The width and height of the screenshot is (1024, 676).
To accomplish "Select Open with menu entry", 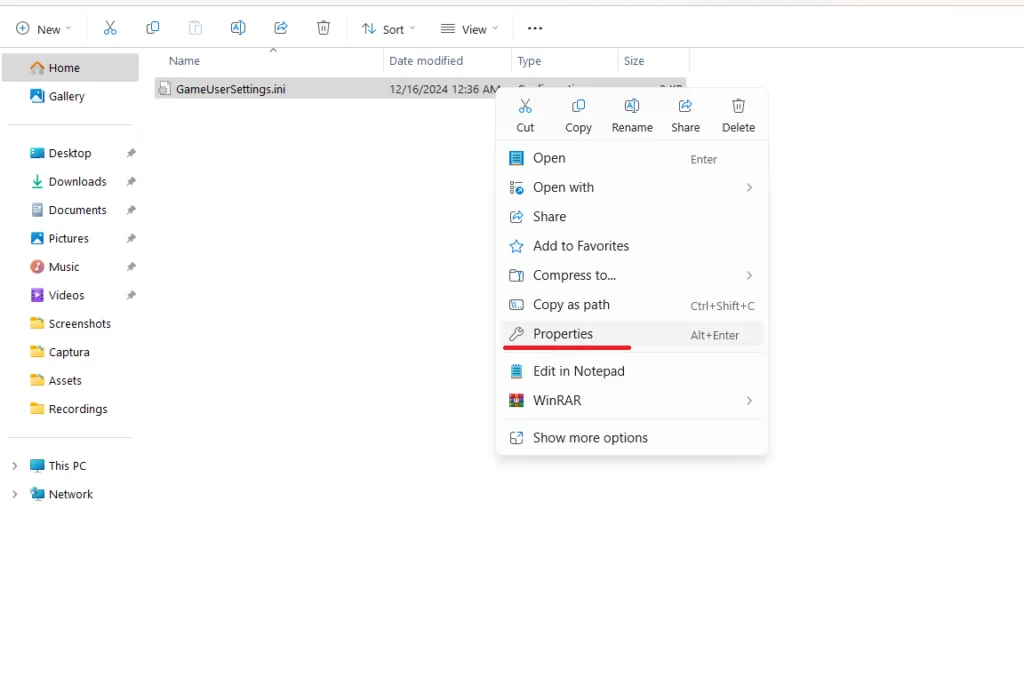I will tap(632, 187).
